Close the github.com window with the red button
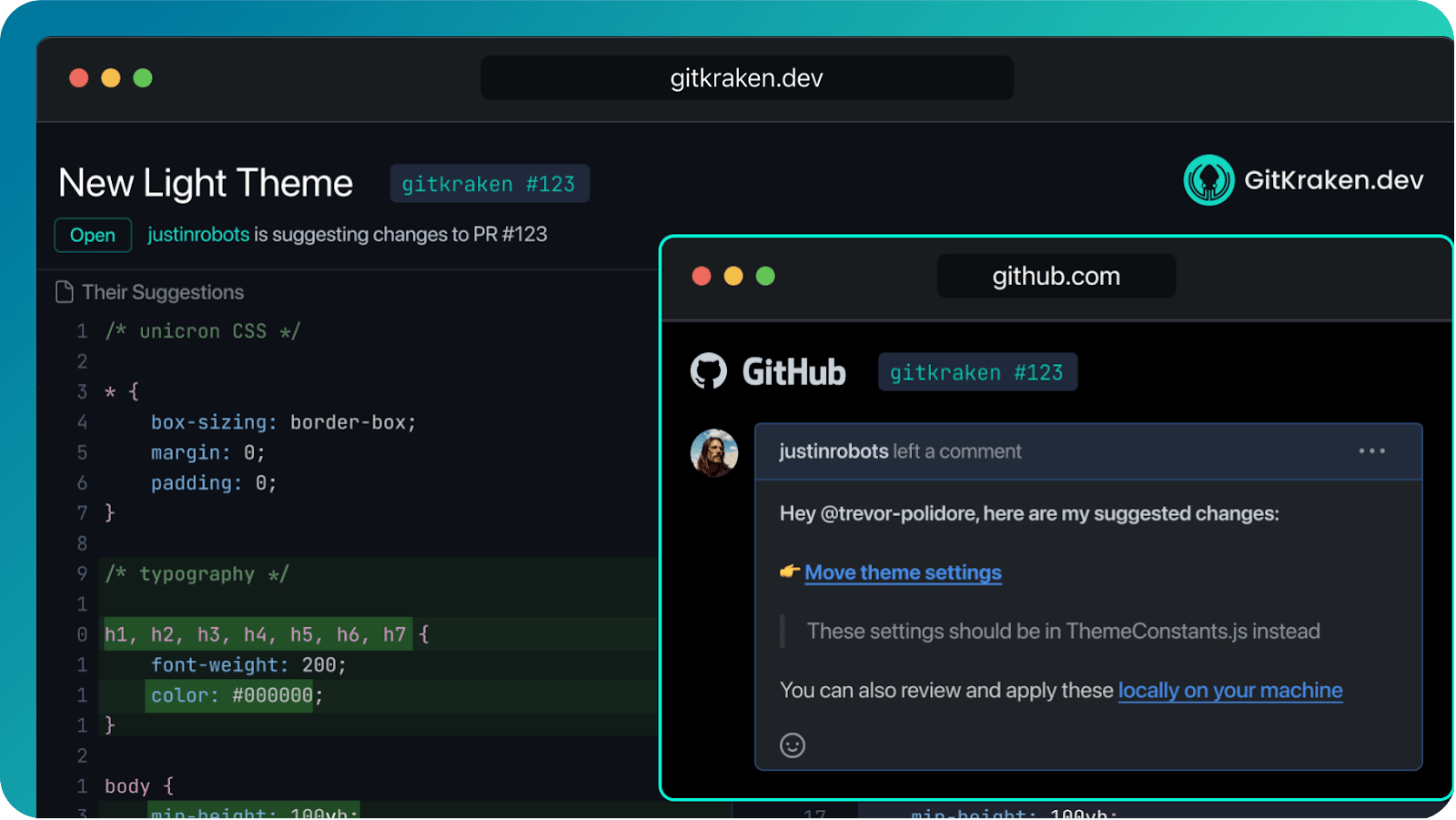The image size is (1456, 820). pos(702,277)
